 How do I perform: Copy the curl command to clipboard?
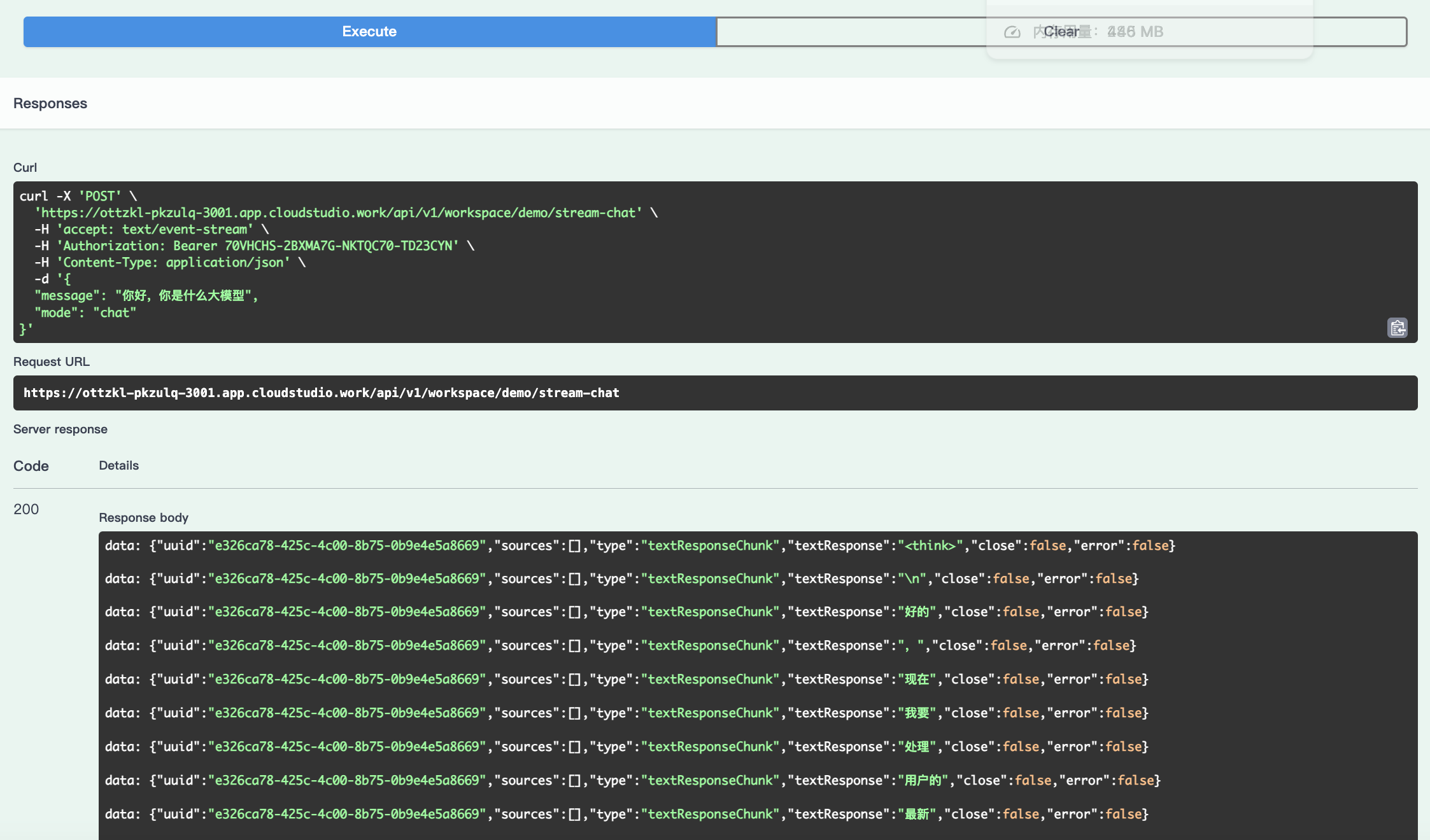[1397, 328]
